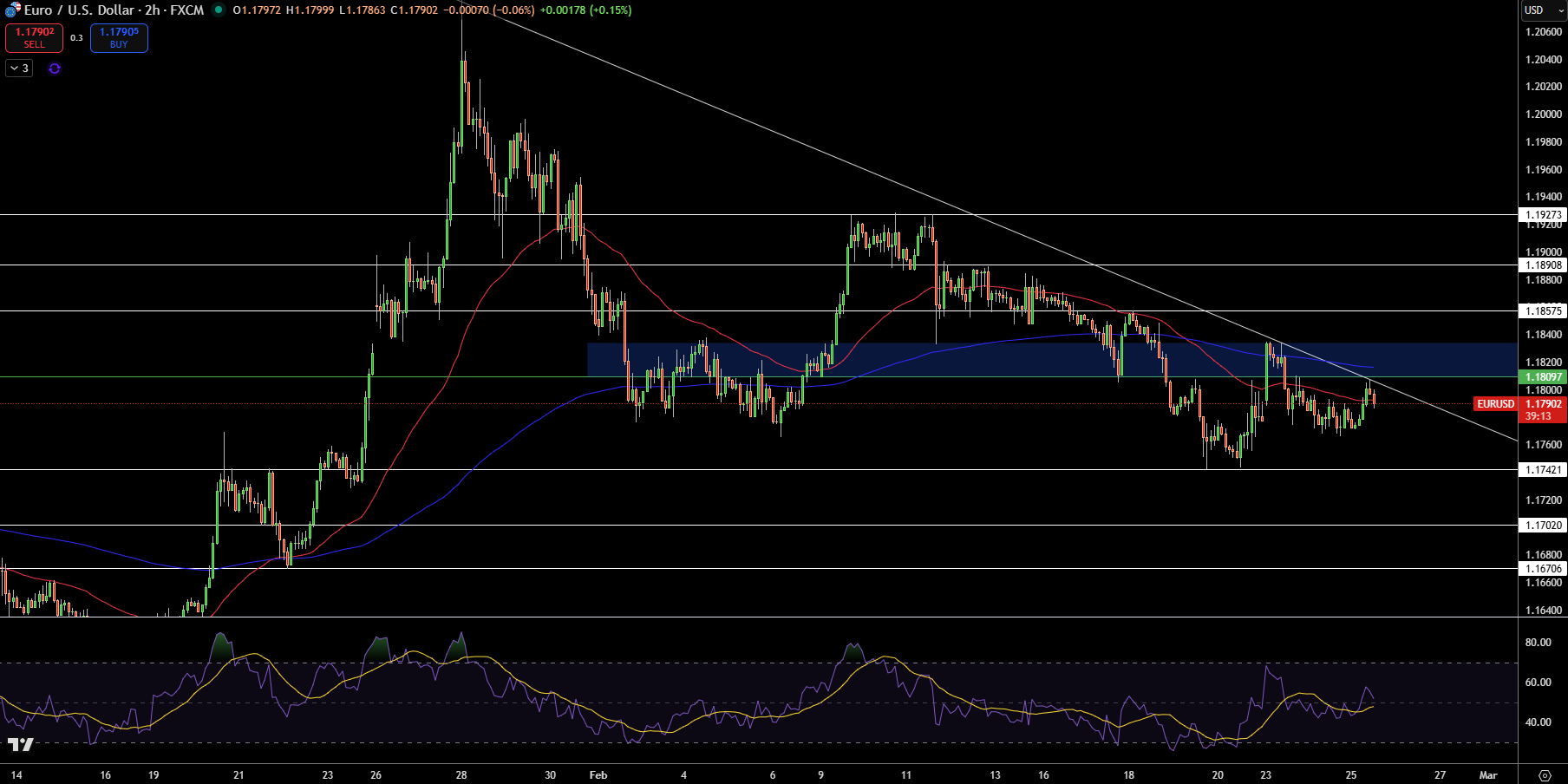Click the +0.00178 (+0.15%) change value

coord(585,10)
